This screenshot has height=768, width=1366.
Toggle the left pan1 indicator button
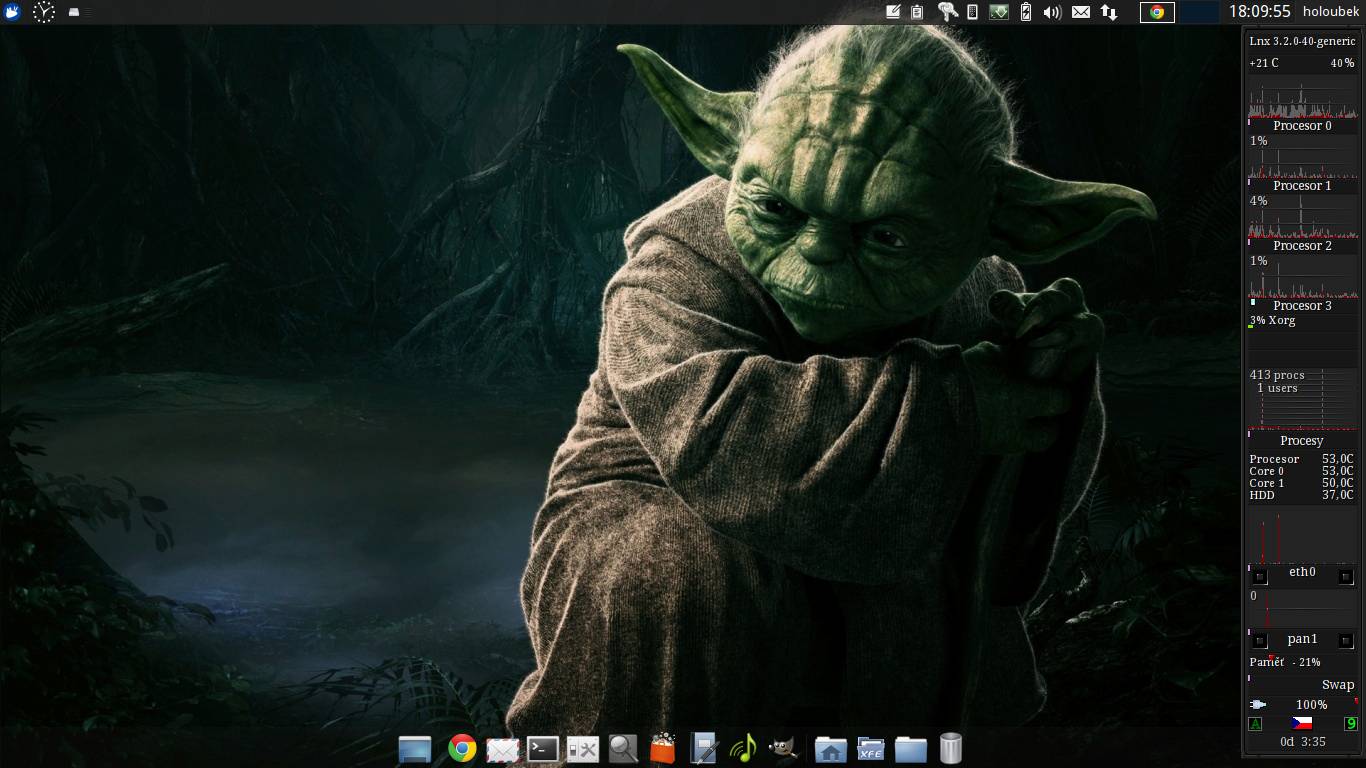click(1260, 641)
